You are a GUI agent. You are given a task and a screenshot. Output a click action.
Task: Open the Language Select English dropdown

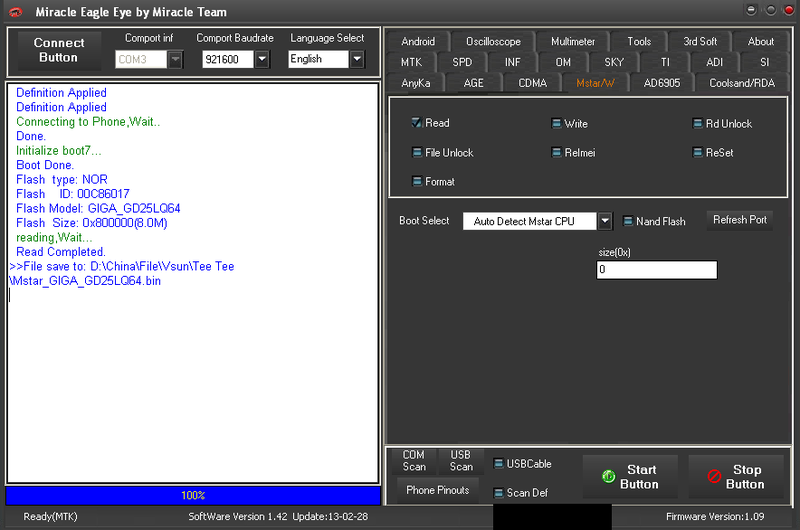[357, 59]
